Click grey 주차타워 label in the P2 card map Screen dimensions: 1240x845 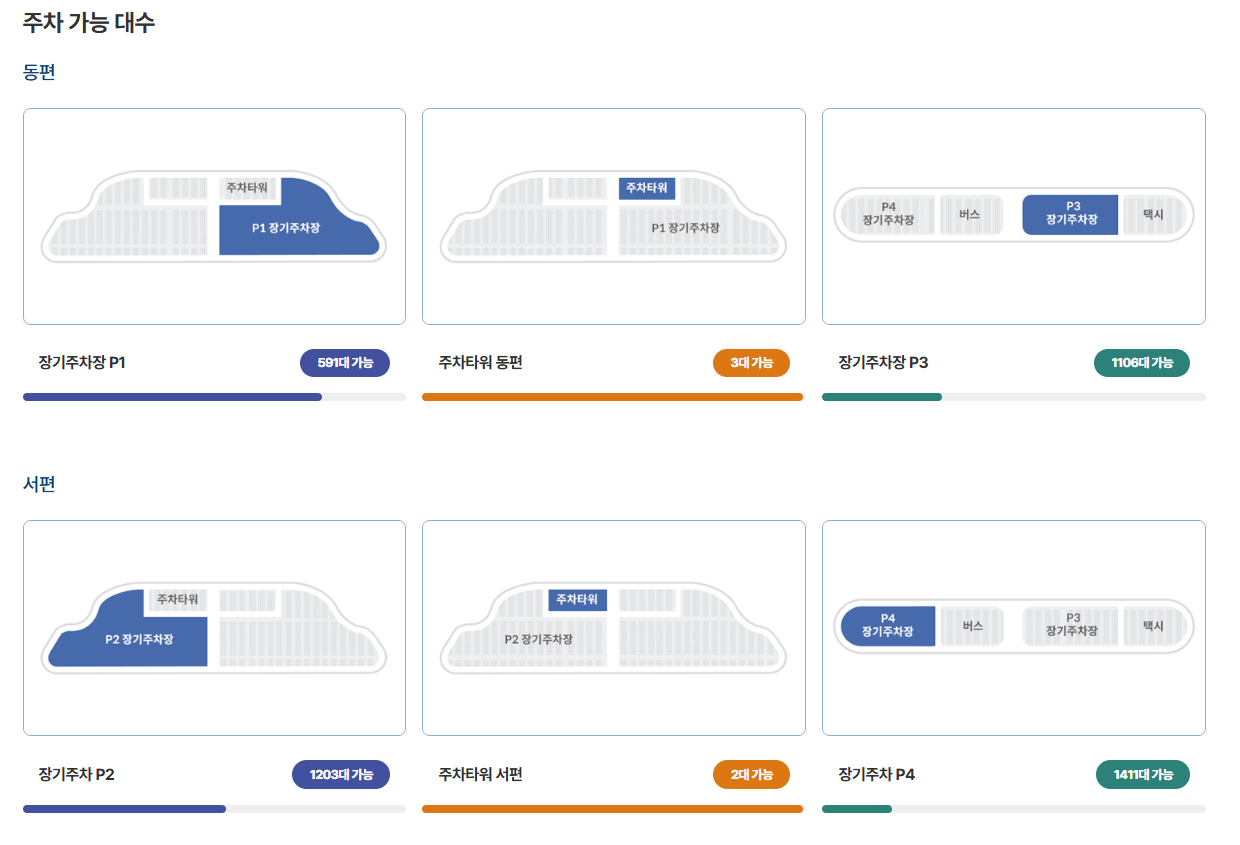pos(177,600)
